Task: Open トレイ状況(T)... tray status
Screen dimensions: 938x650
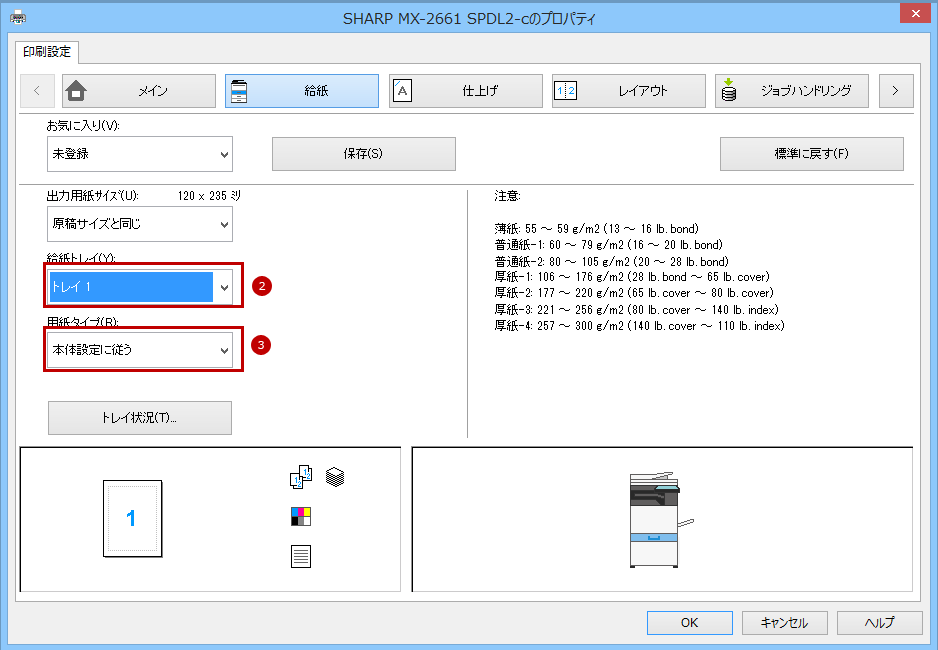Action: pyautogui.click(x=139, y=418)
